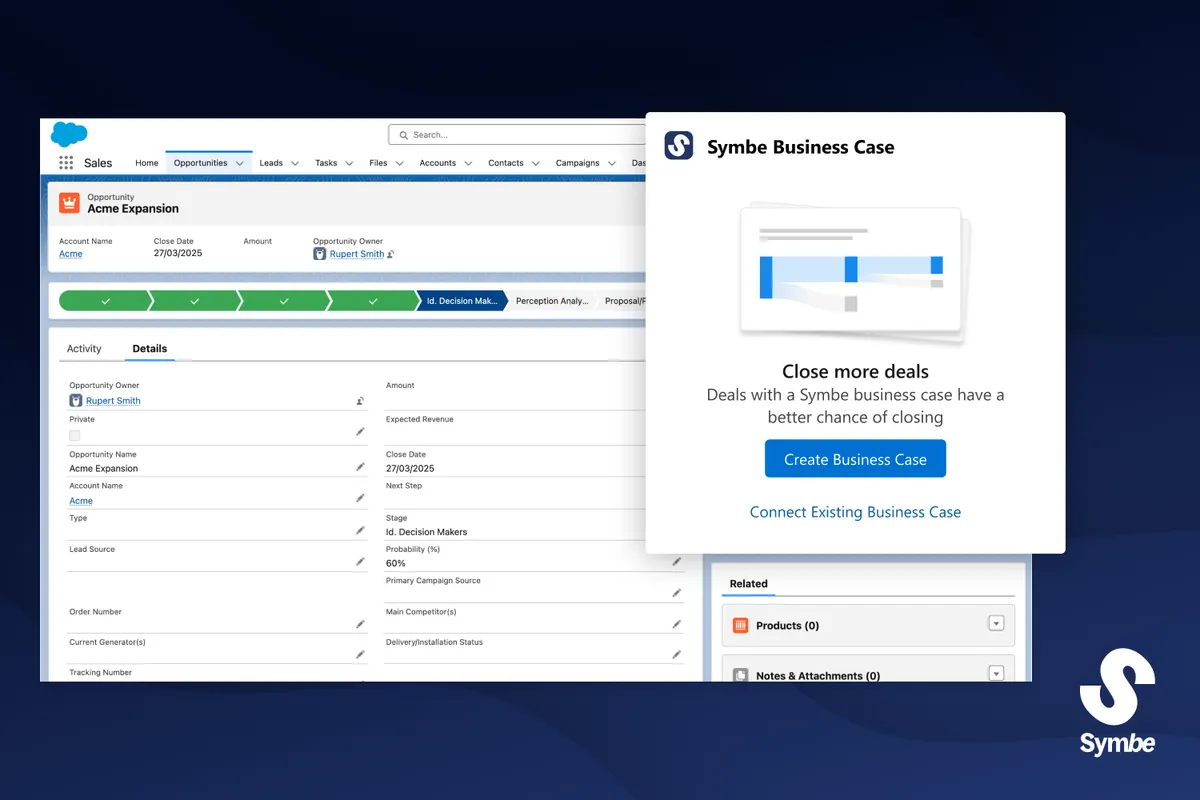Open Rupert Smith link in header
Screen dimensions: 1200x800
(357, 254)
